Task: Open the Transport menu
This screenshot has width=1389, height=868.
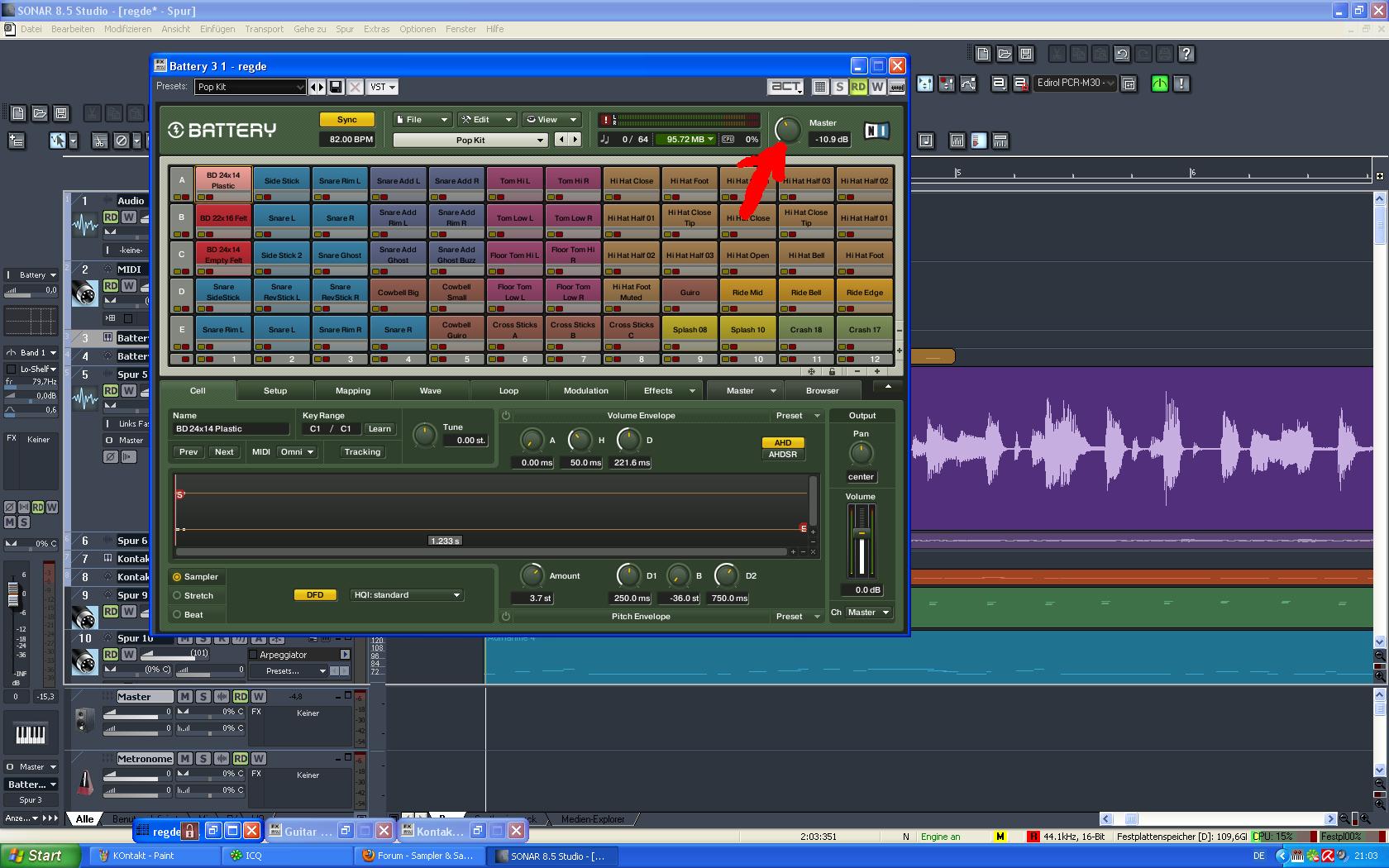Action: 264,29
